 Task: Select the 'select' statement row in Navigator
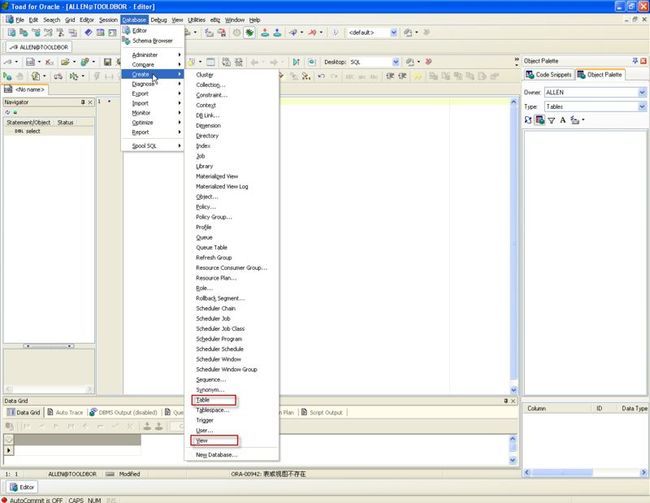click(49, 131)
